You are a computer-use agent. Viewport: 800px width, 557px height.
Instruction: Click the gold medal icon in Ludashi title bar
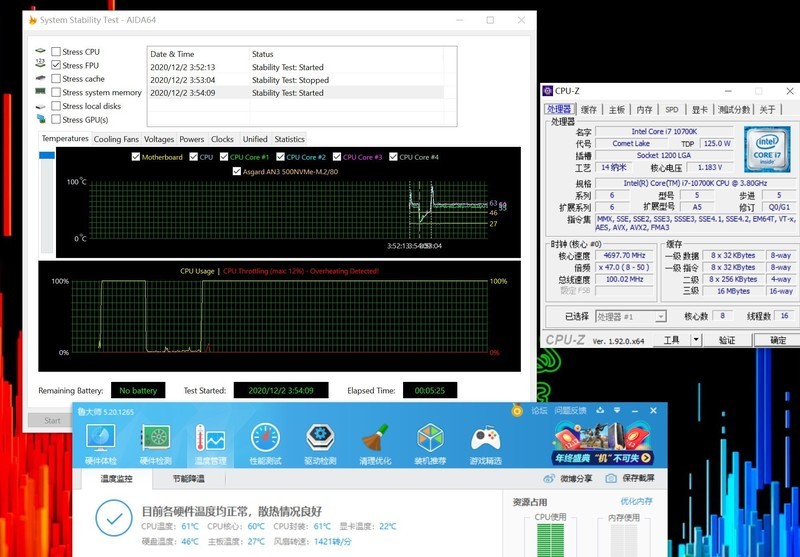[x=517, y=410]
